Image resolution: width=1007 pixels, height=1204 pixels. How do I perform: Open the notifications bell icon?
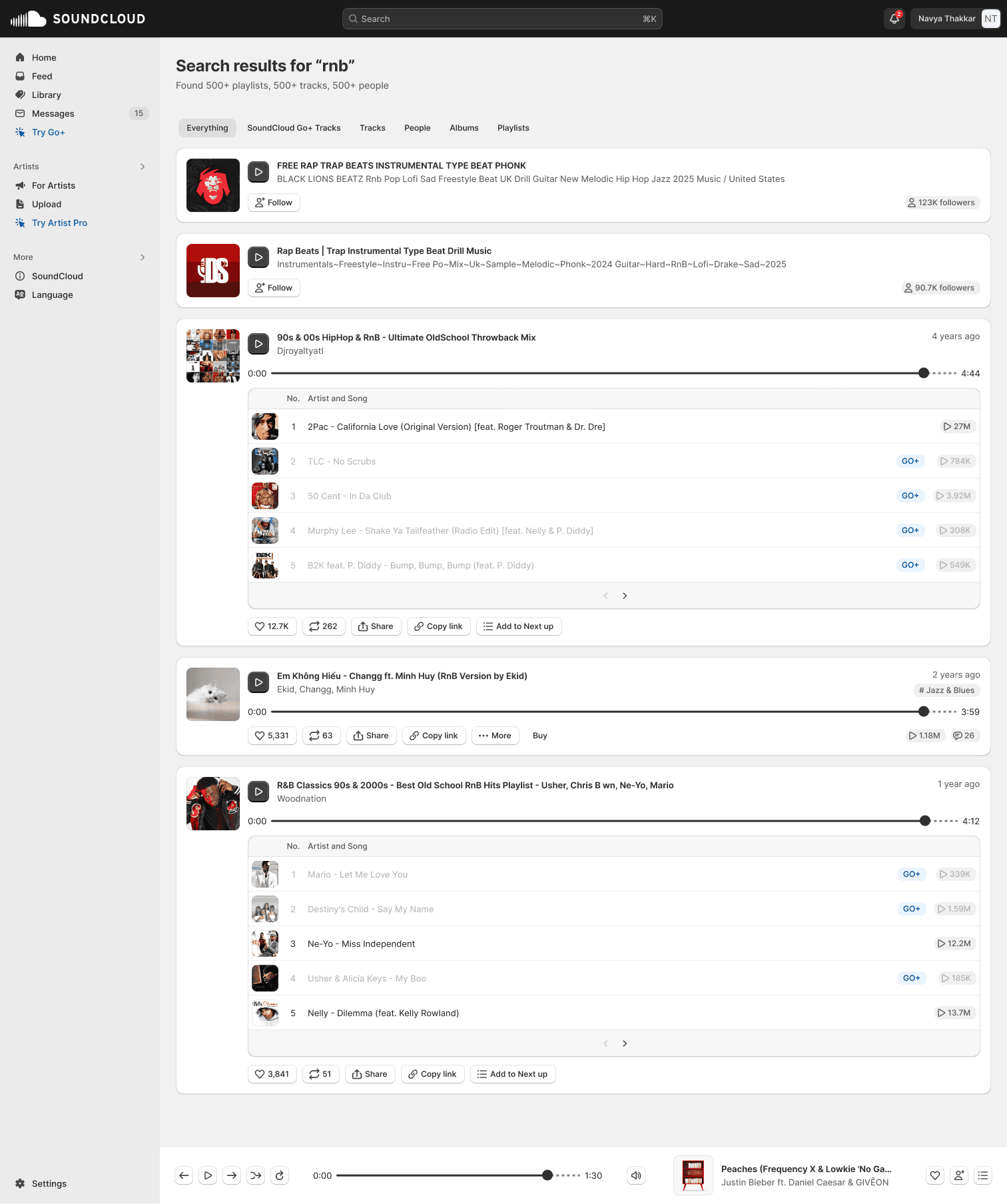click(x=894, y=19)
